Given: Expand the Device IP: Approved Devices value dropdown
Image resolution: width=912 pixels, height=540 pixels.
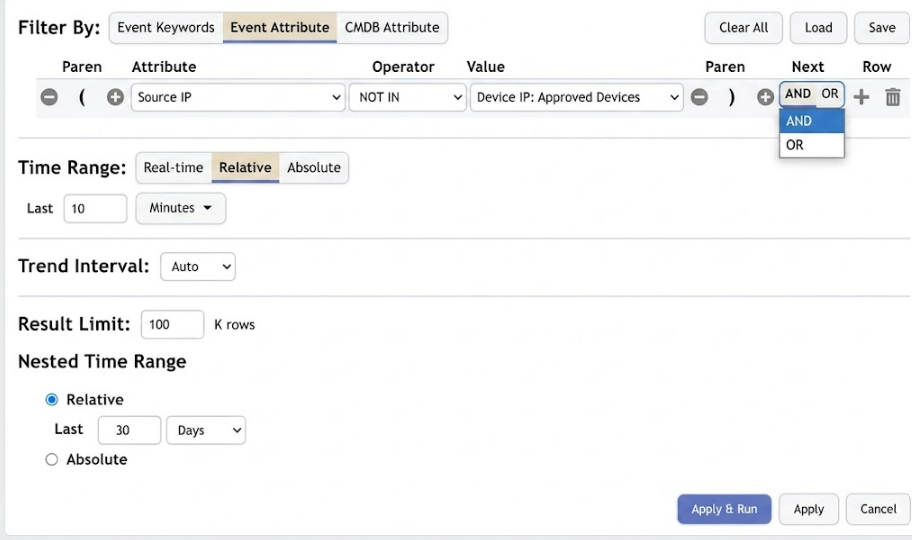Looking at the screenshot, I should pyautogui.click(x=576, y=97).
